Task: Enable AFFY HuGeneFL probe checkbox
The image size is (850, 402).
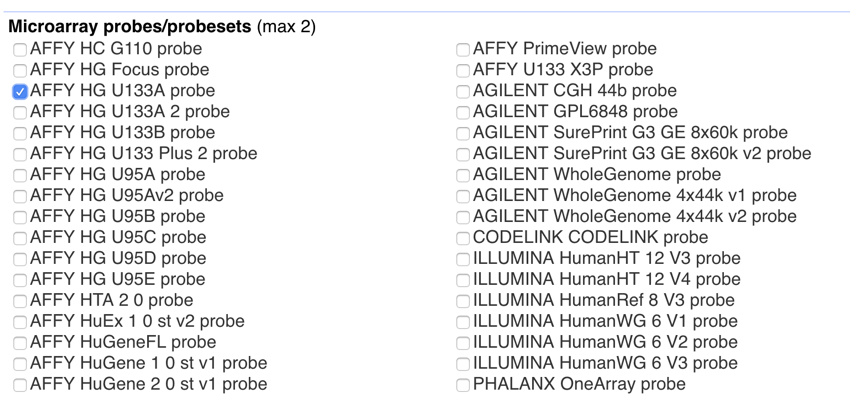Action: pos(20,343)
